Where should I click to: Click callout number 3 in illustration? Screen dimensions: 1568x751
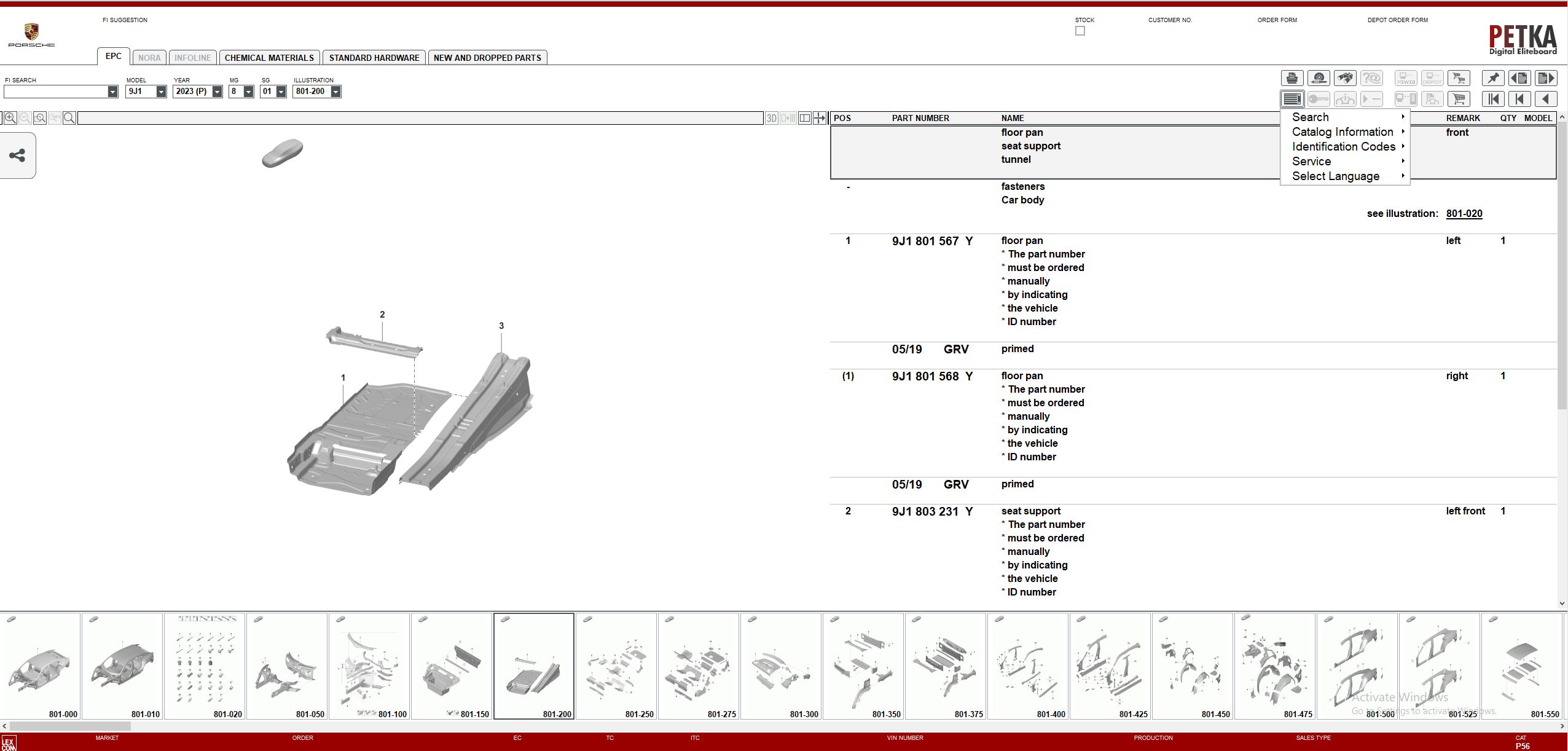tap(501, 326)
